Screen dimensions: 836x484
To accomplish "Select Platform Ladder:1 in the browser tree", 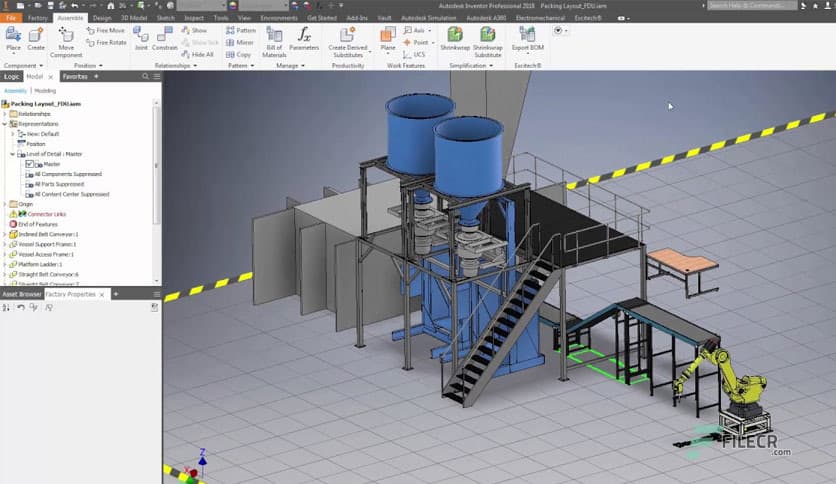I will (40, 264).
